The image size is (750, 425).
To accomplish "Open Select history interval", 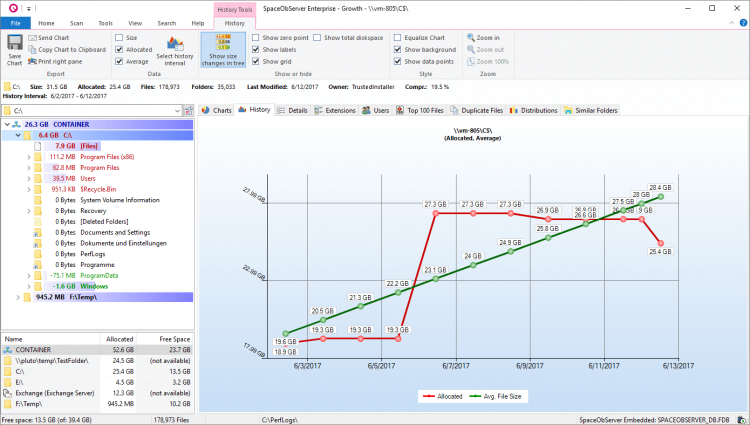I will click(x=173, y=49).
